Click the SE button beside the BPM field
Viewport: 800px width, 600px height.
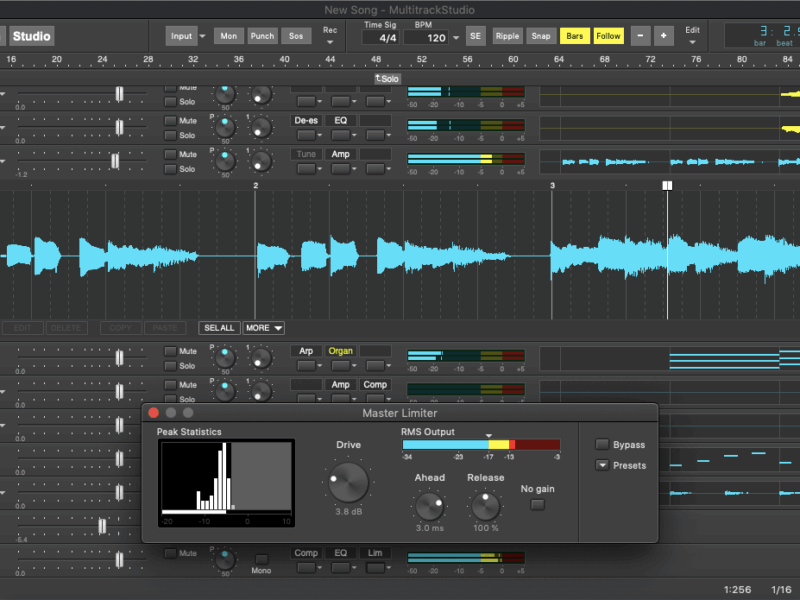point(475,36)
